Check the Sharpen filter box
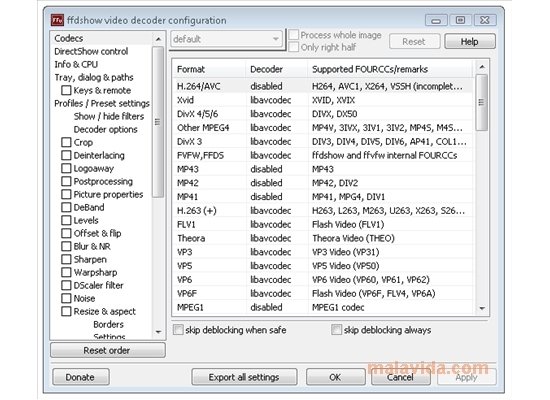This screenshot has width=550, height=400. click(x=66, y=259)
